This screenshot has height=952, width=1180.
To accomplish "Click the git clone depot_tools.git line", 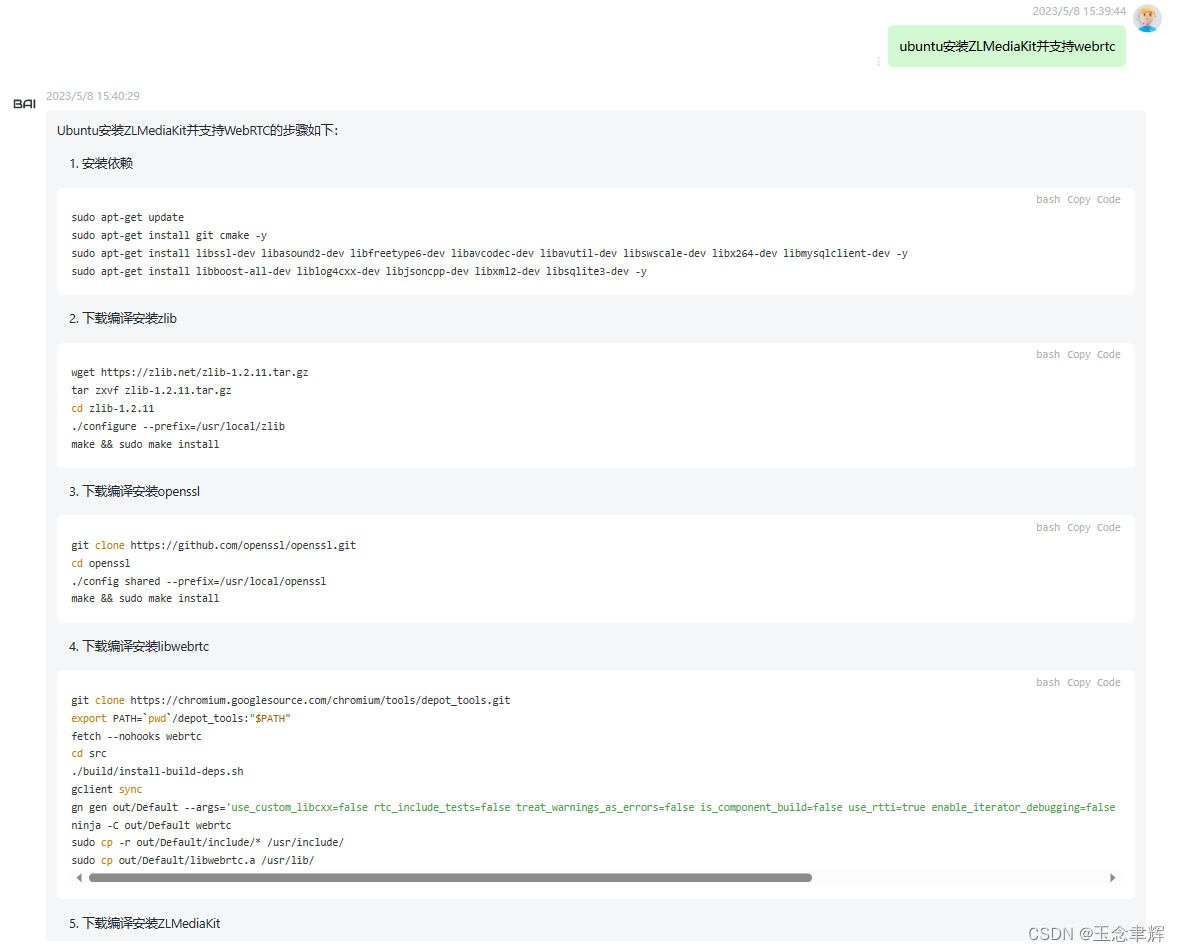I will coord(290,701).
